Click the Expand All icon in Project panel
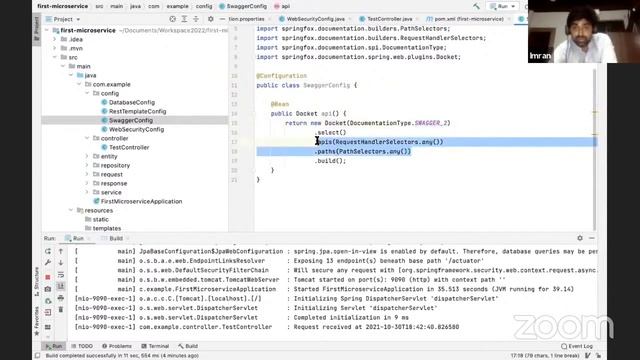Image resolution: width=640 pixels, height=360 pixels. (184, 19)
